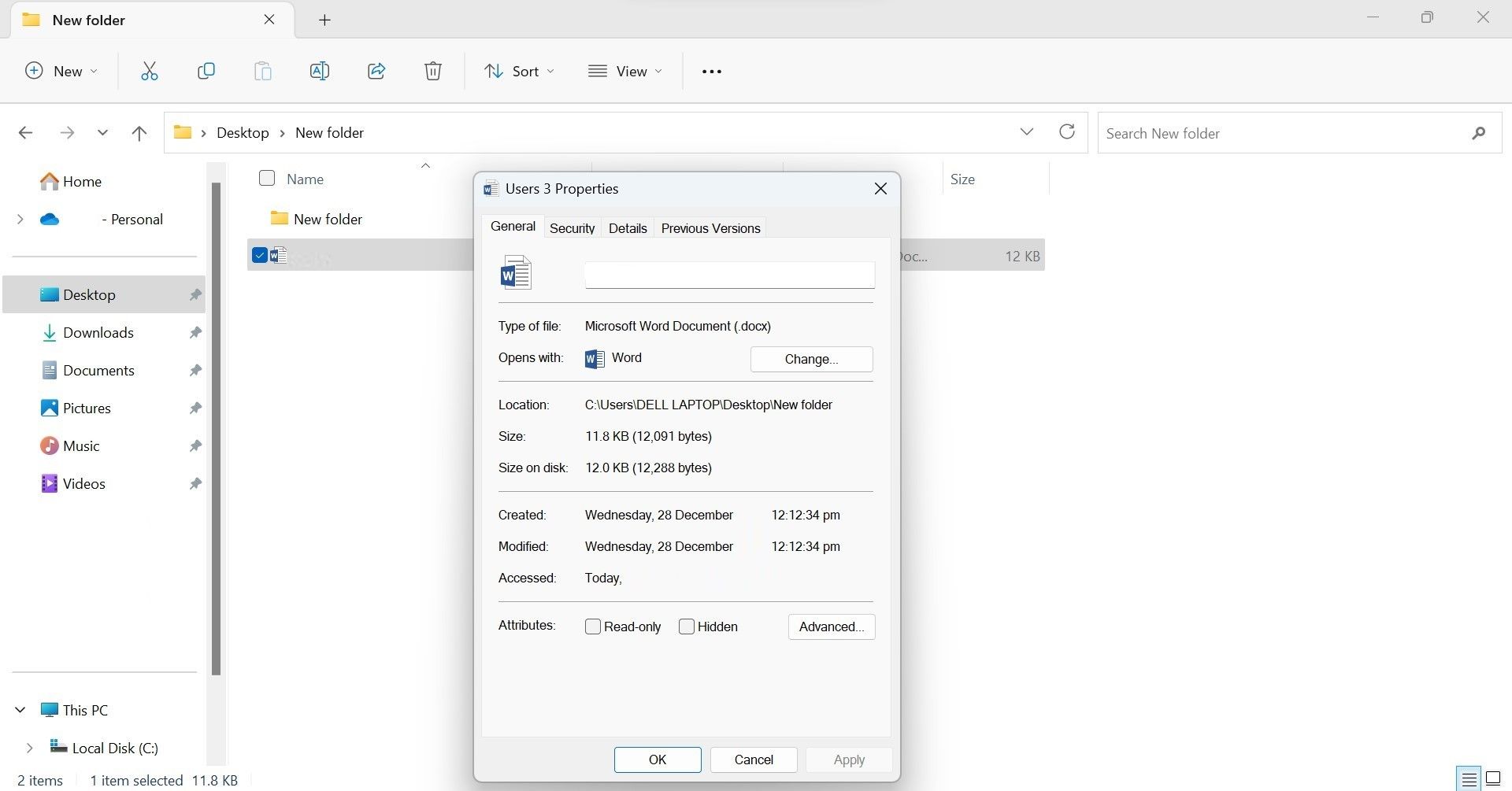Screen dimensions: 1512x791
Task: Enable the Read-only attribute checkbox
Action: tap(593, 627)
